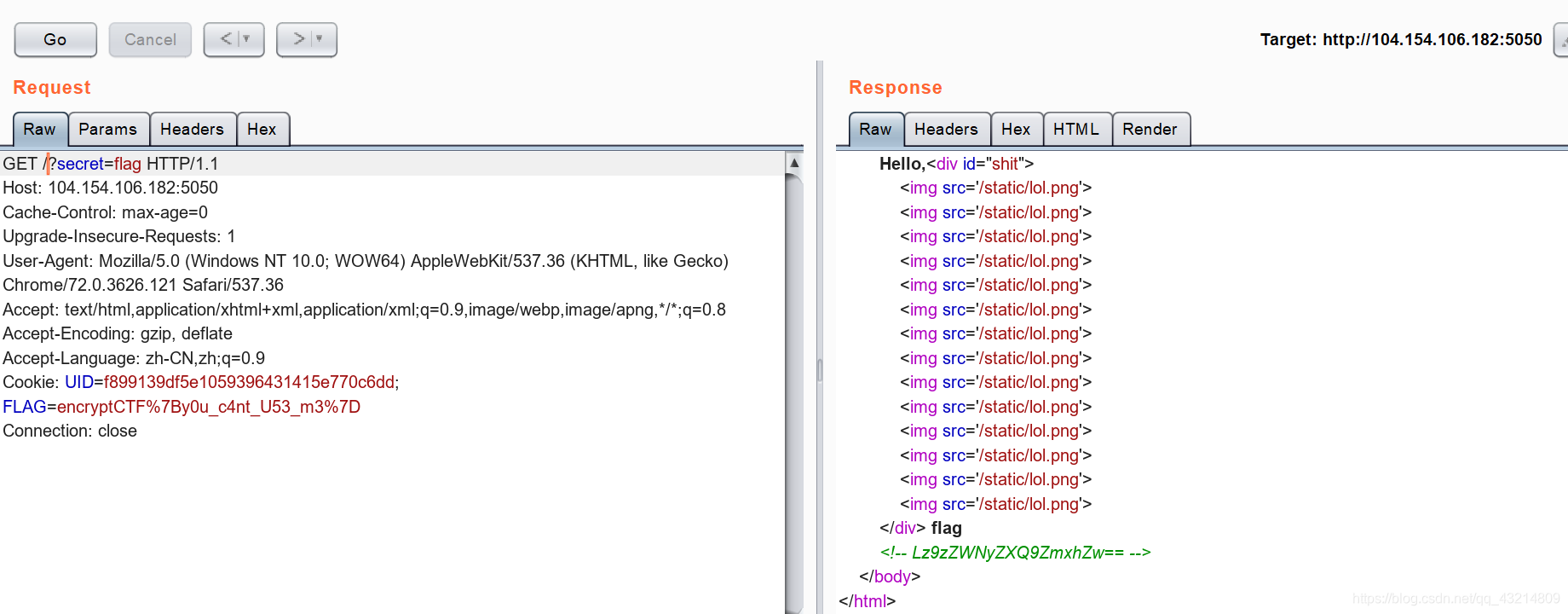Screen dimensions: 1568x614
Task: Click the FLAG=encryptCTF cookie value
Action: tap(182, 407)
